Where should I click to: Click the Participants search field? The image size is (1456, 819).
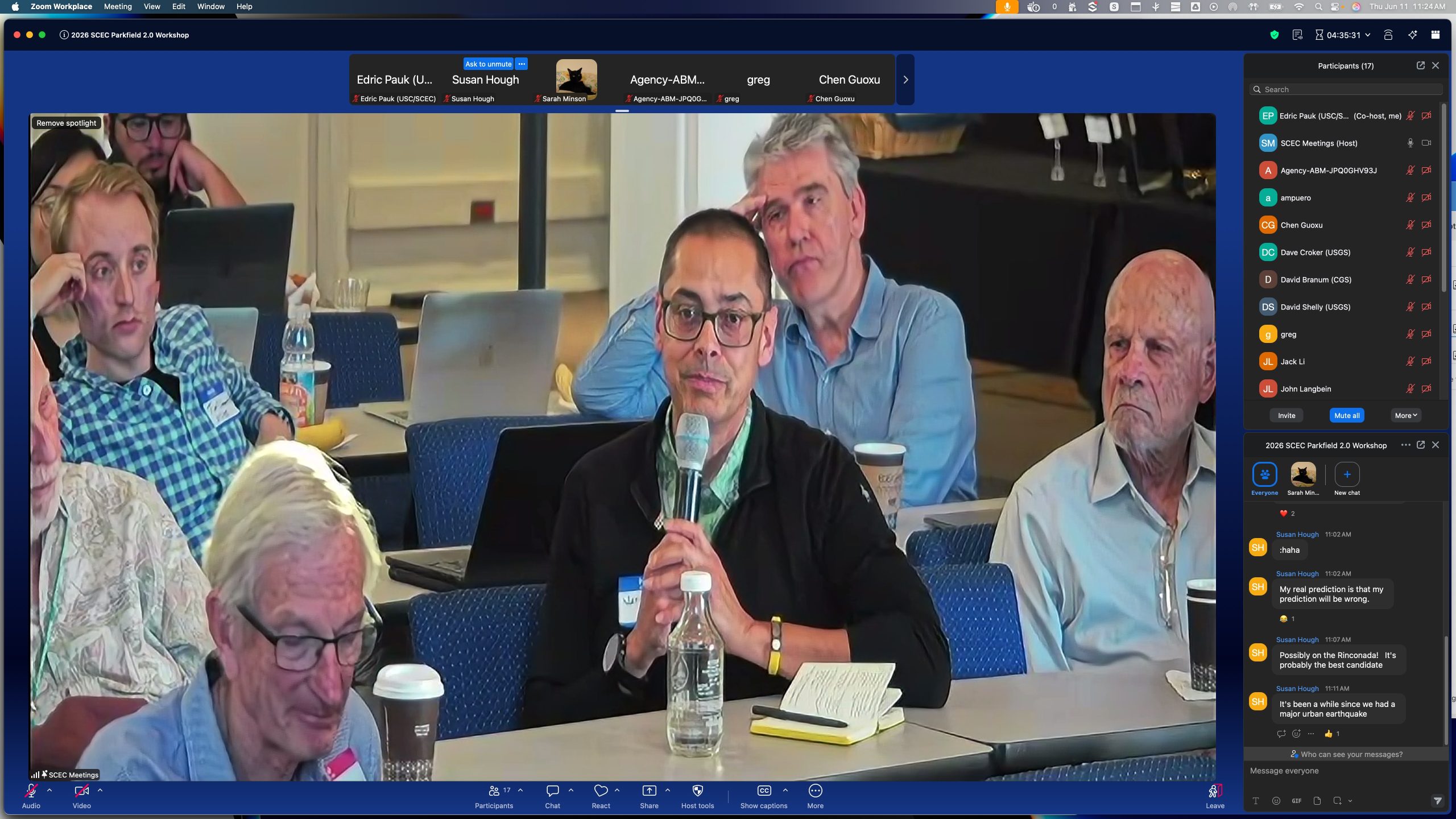pyautogui.click(x=1346, y=89)
